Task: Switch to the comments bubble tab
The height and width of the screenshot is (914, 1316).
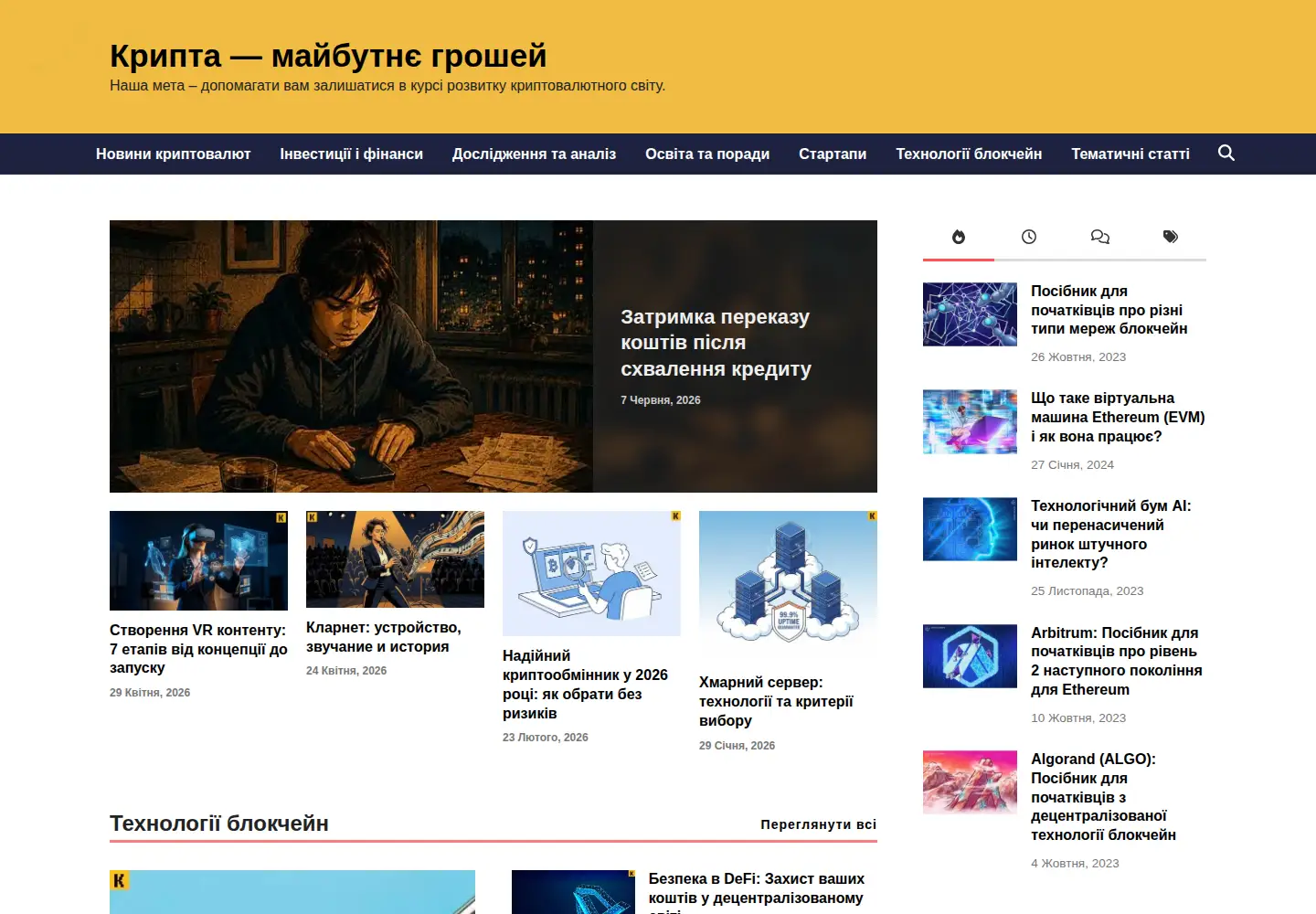Action: pyautogui.click(x=1100, y=238)
